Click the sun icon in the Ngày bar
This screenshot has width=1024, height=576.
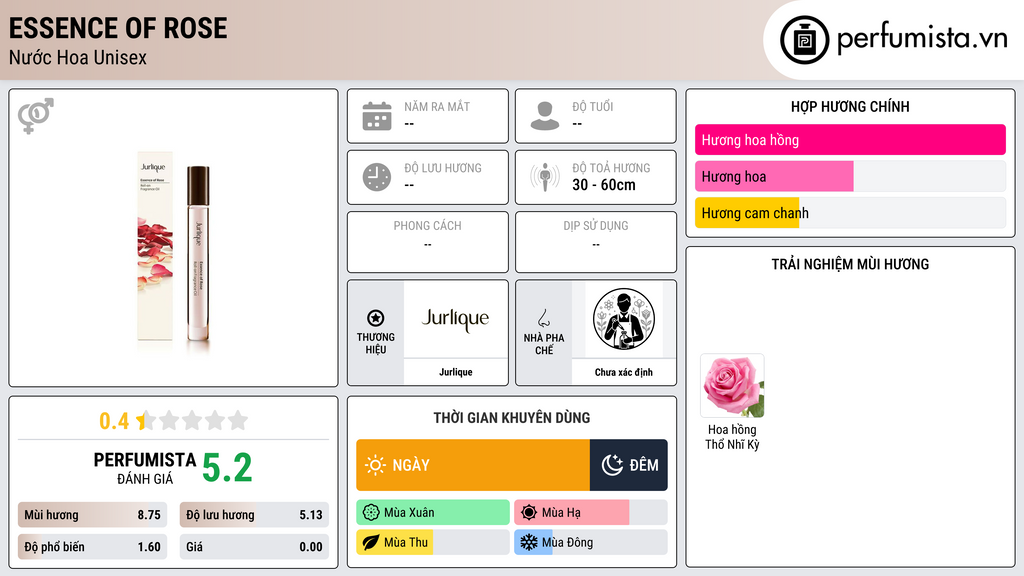click(x=376, y=465)
